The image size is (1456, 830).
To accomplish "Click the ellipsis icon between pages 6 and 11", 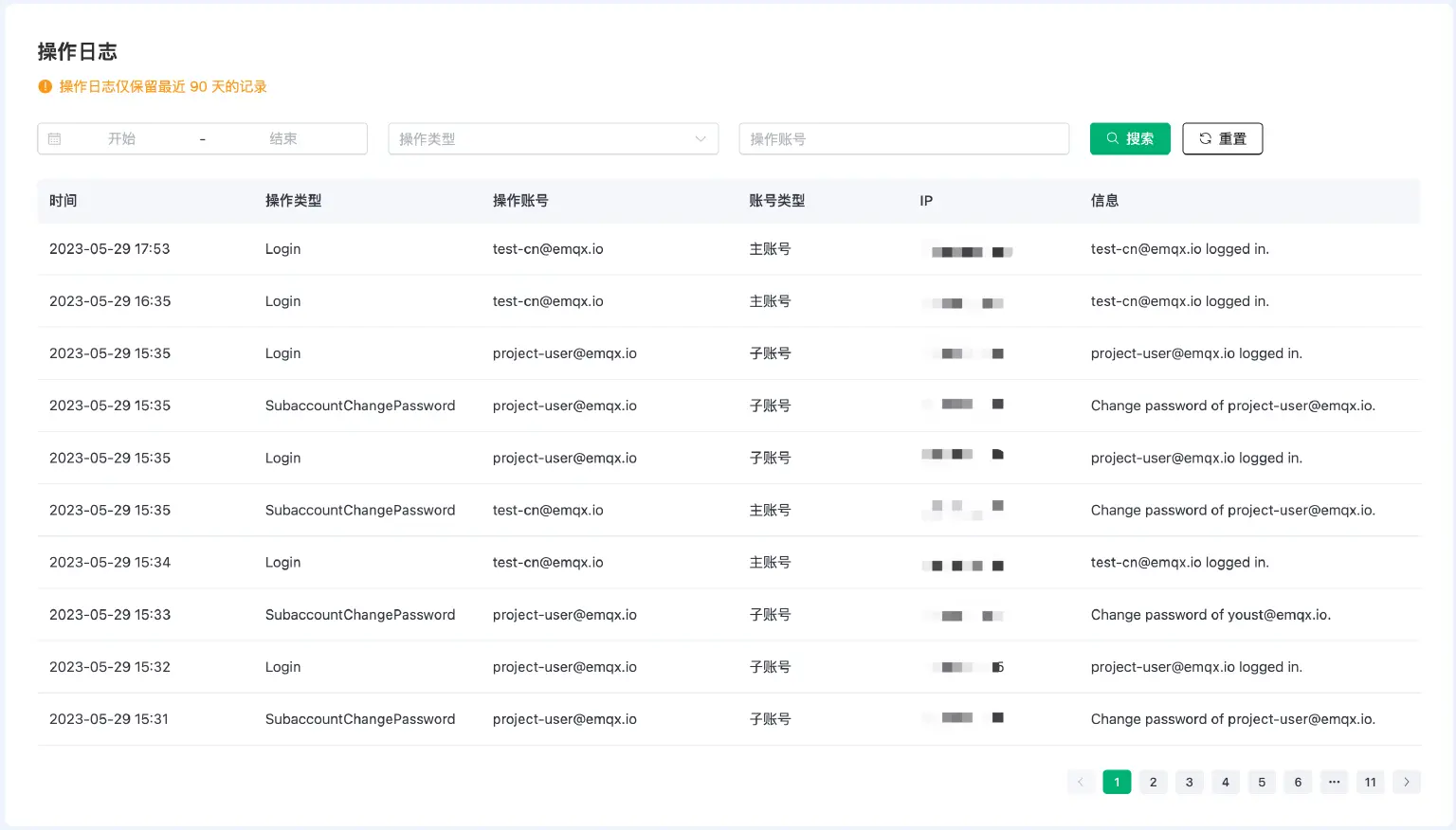I will click(x=1334, y=782).
